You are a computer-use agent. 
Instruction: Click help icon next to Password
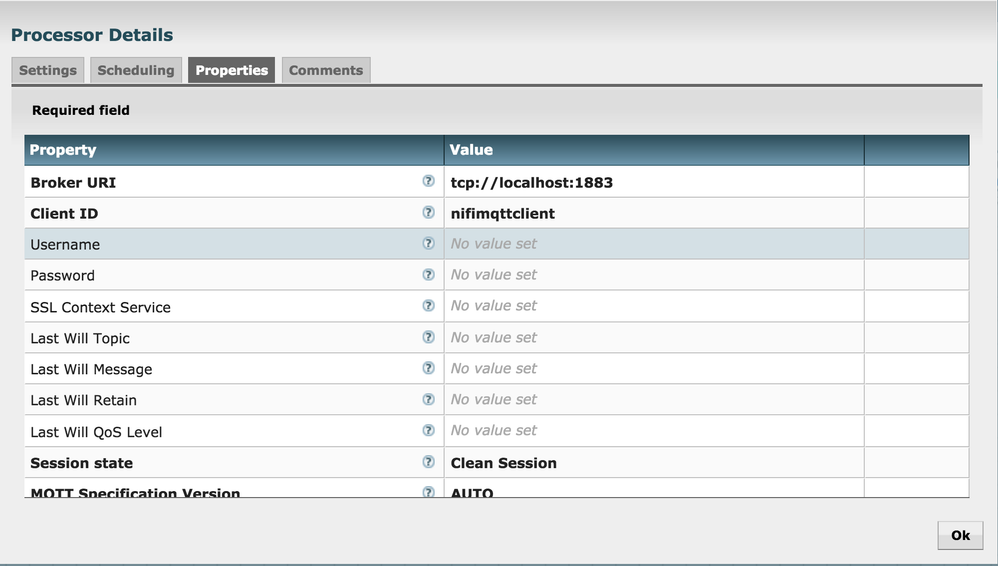coord(428,274)
